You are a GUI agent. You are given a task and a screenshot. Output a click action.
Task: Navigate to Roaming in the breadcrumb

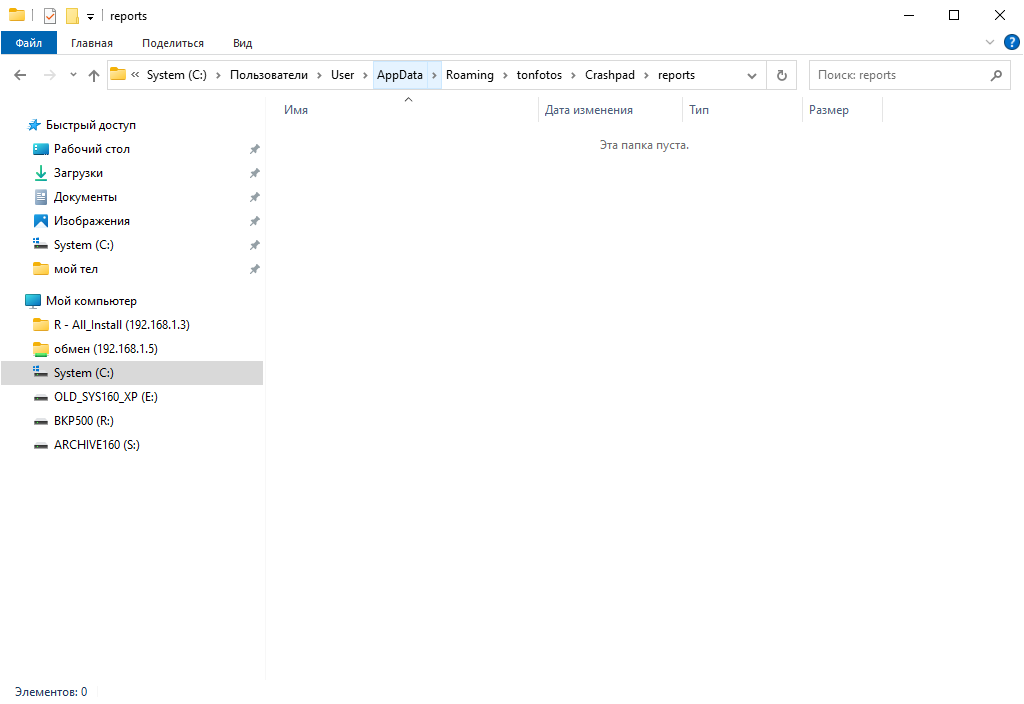[x=469, y=75]
